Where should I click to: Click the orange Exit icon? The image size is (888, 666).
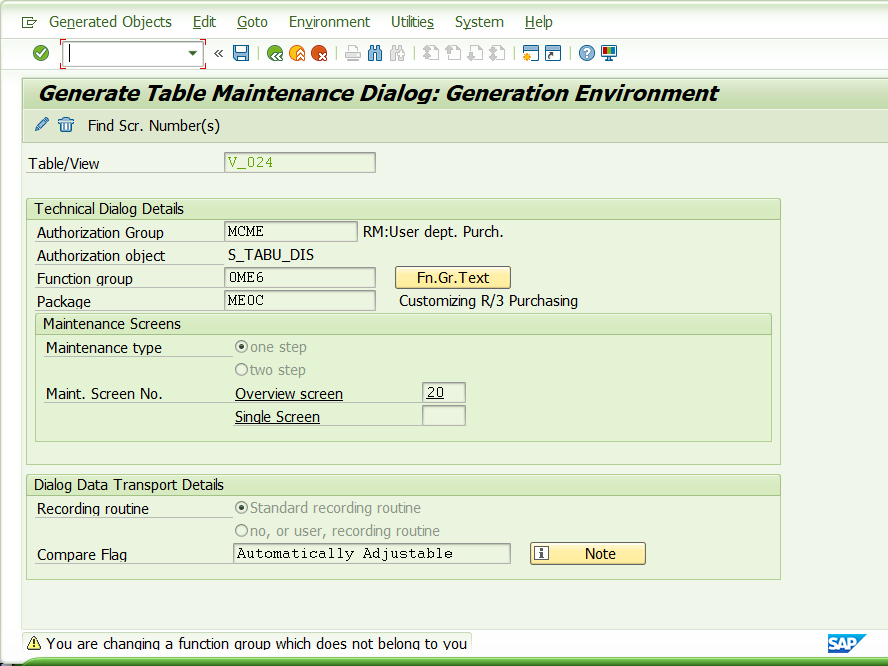(297, 53)
